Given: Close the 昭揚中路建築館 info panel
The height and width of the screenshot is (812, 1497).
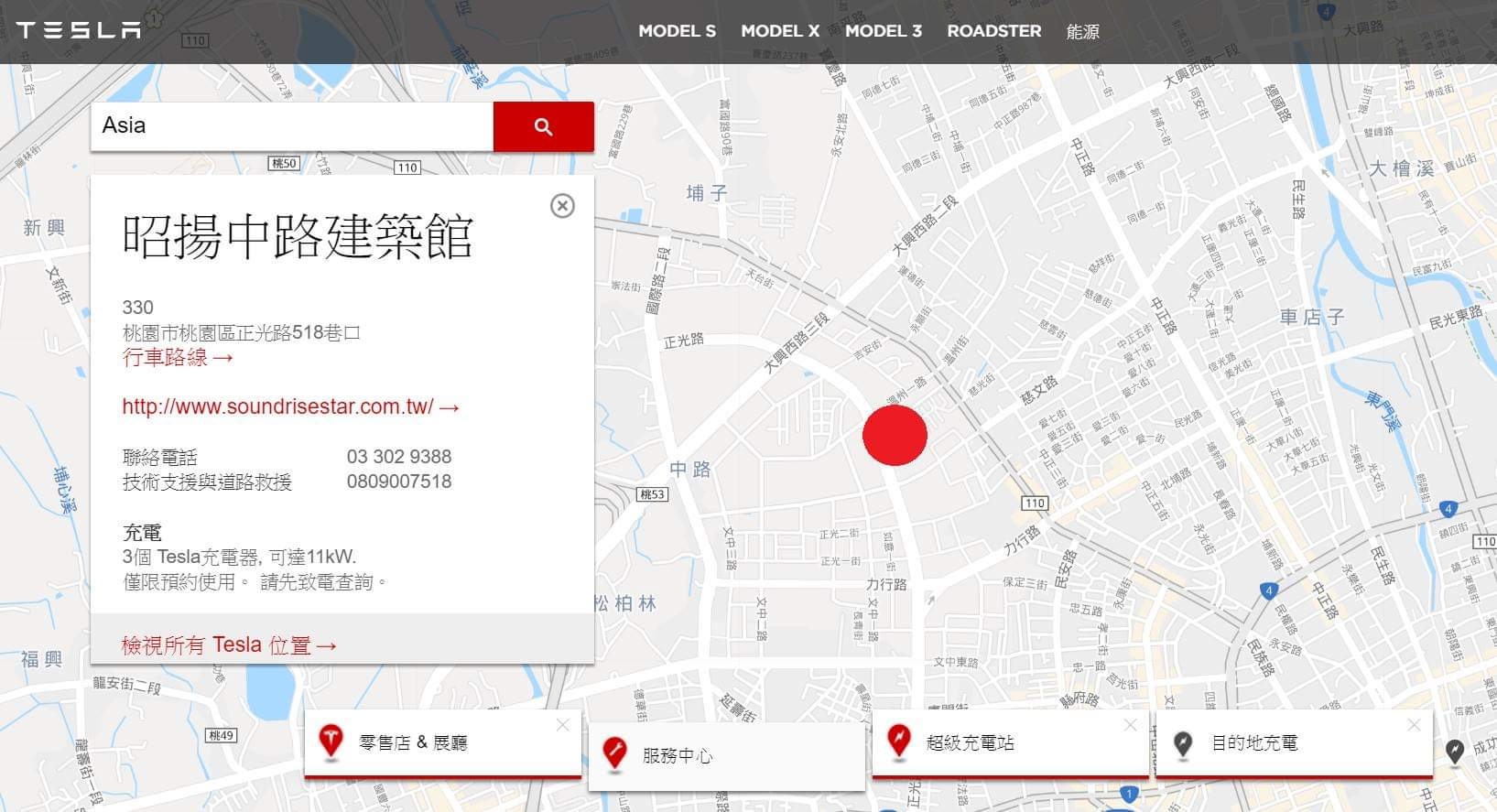Looking at the screenshot, I should click(x=562, y=206).
